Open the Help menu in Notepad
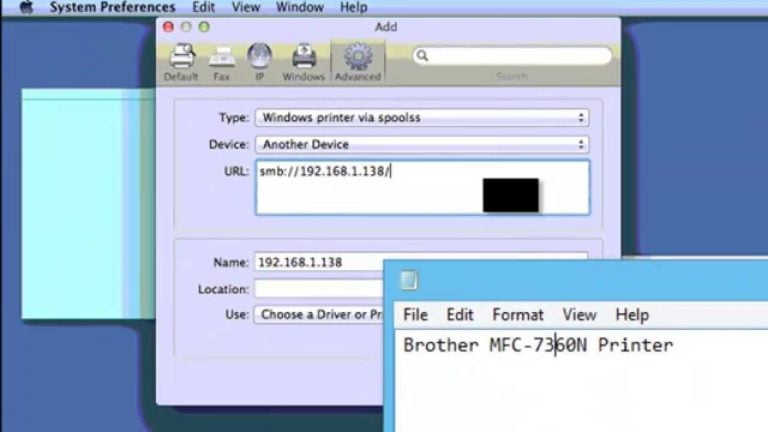 click(x=632, y=315)
